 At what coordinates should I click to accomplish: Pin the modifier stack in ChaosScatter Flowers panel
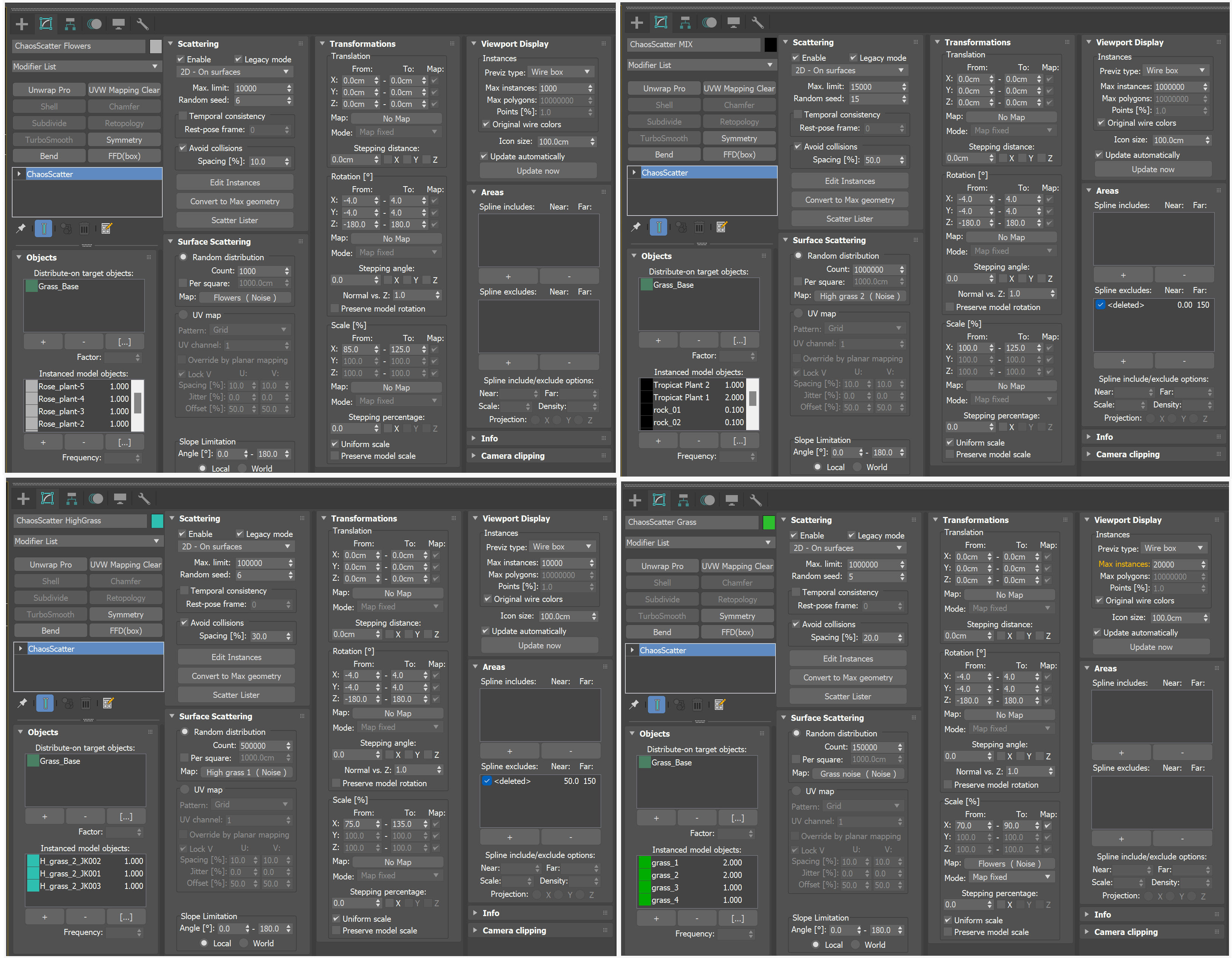[x=21, y=228]
